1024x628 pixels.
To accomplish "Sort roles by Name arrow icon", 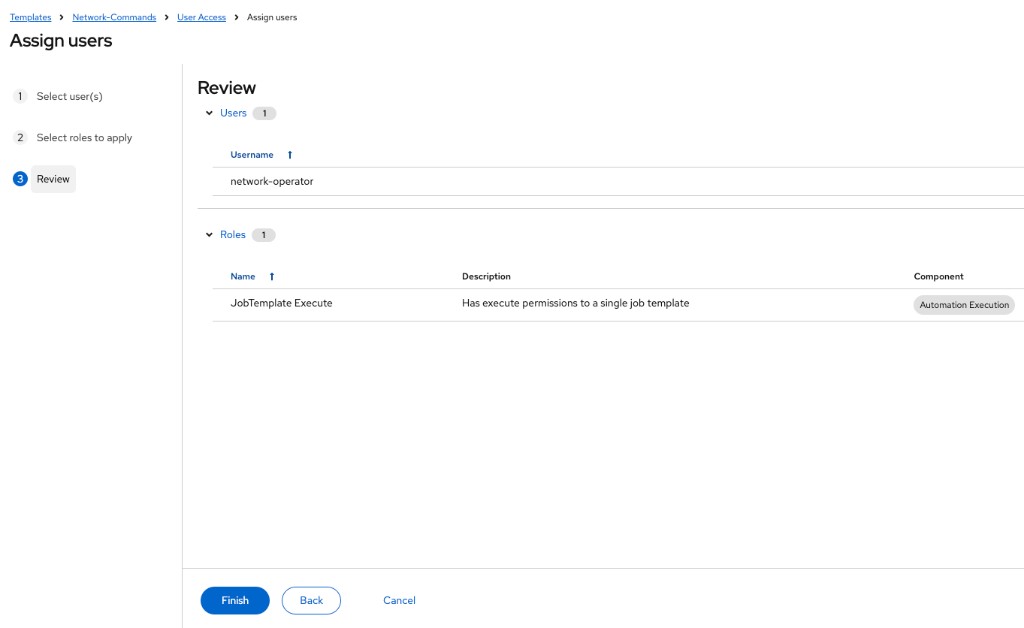I will (x=272, y=276).
